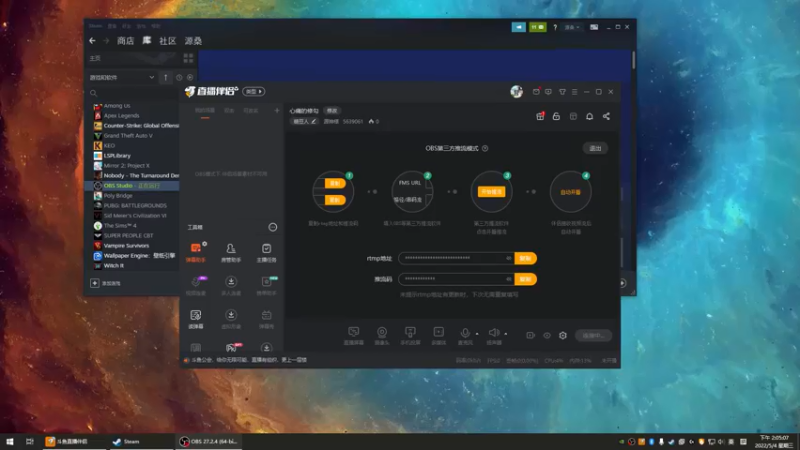Open the hamburger menu in the companion title bar
The height and width of the screenshot is (450, 800).
pos(574,92)
